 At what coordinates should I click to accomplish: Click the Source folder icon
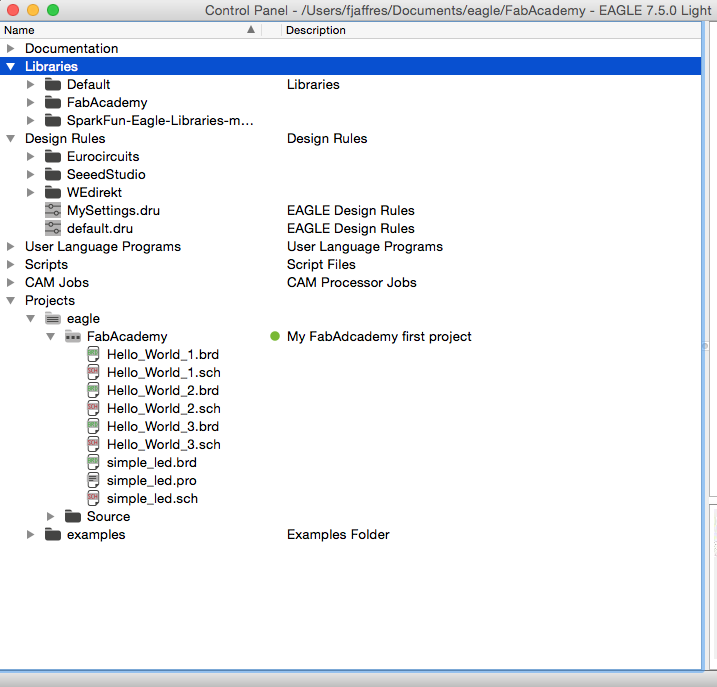tap(73, 516)
